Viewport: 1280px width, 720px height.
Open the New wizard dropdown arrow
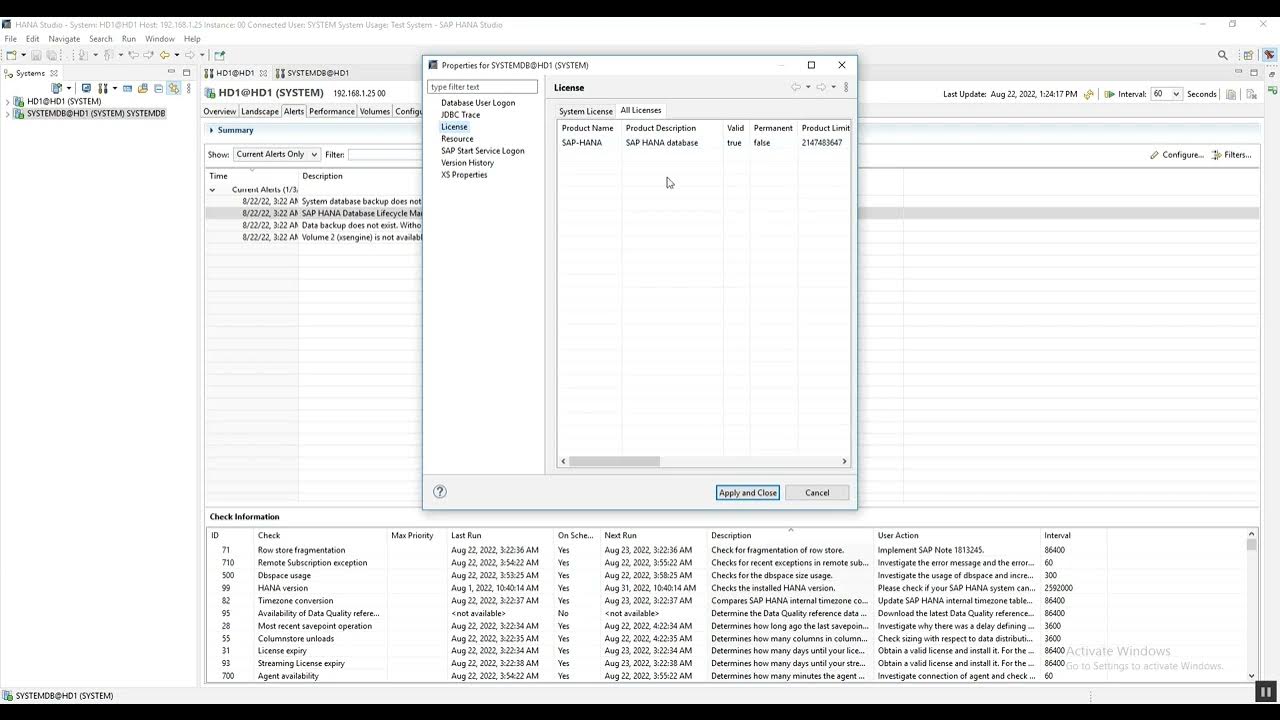[x=23, y=55]
